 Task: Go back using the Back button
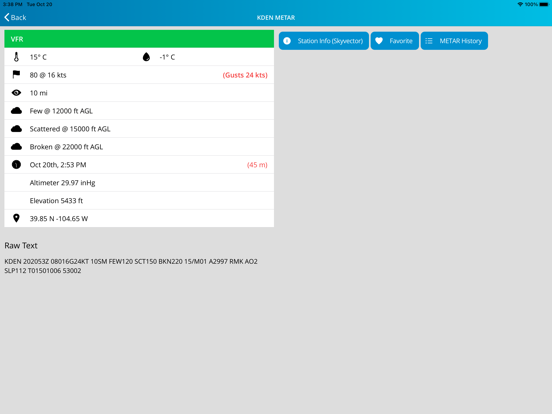pyautogui.click(x=15, y=17)
